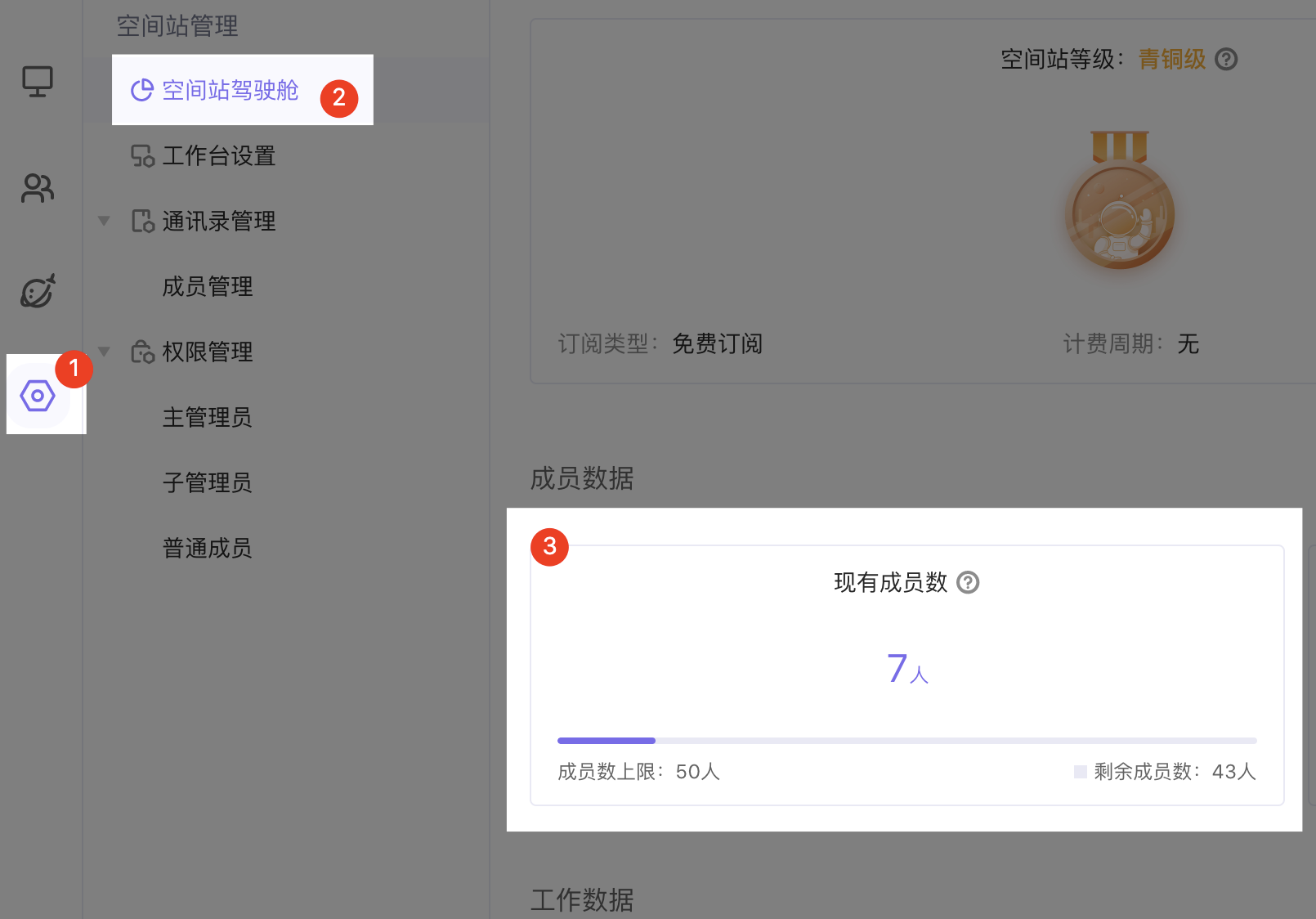Collapse the 权限管理 section triangle
This screenshot has width=1316, height=919.
(x=104, y=352)
